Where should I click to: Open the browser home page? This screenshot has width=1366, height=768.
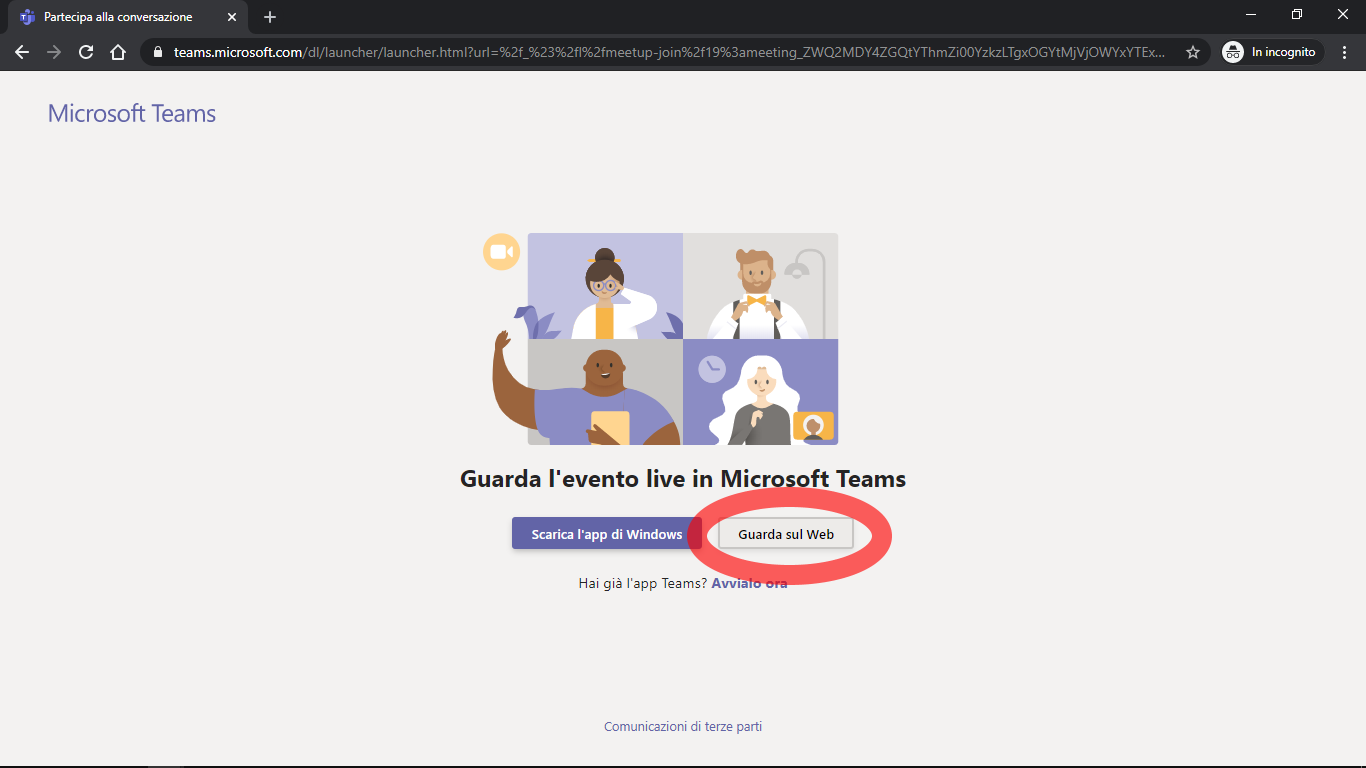point(118,52)
